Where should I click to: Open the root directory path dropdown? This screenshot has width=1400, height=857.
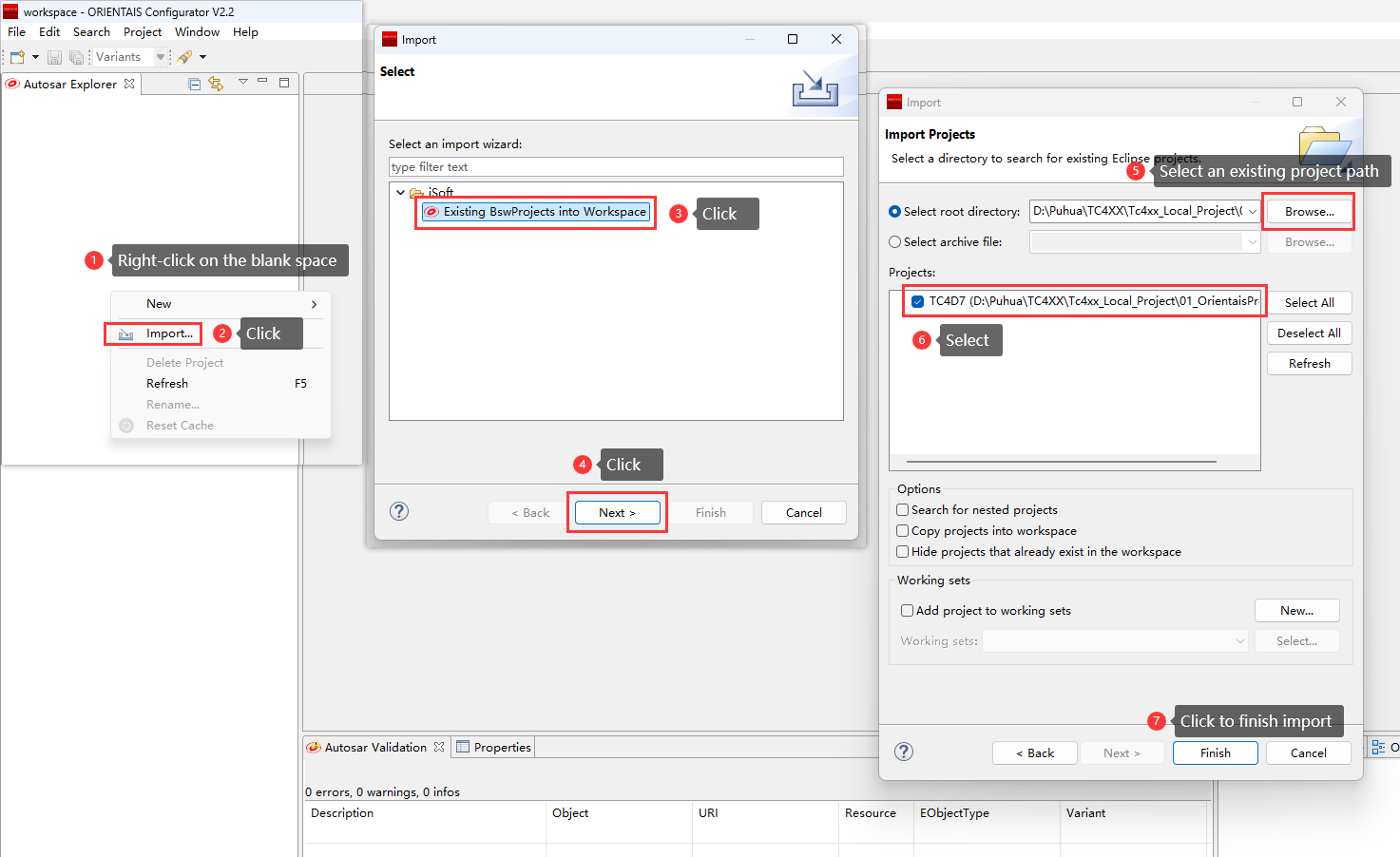click(x=1253, y=212)
